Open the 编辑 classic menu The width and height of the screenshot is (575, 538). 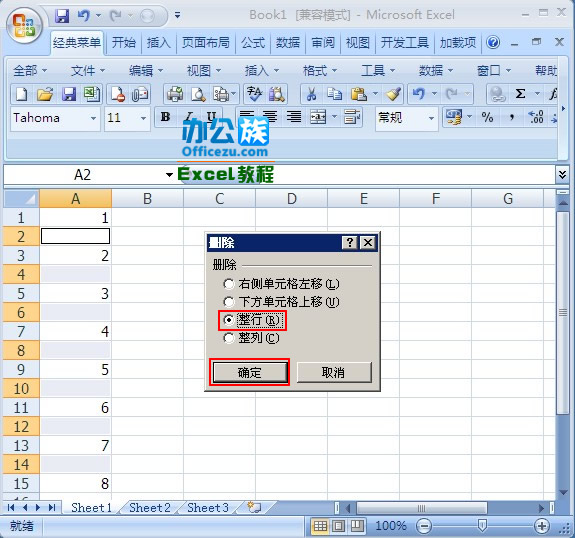coord(146,70)
